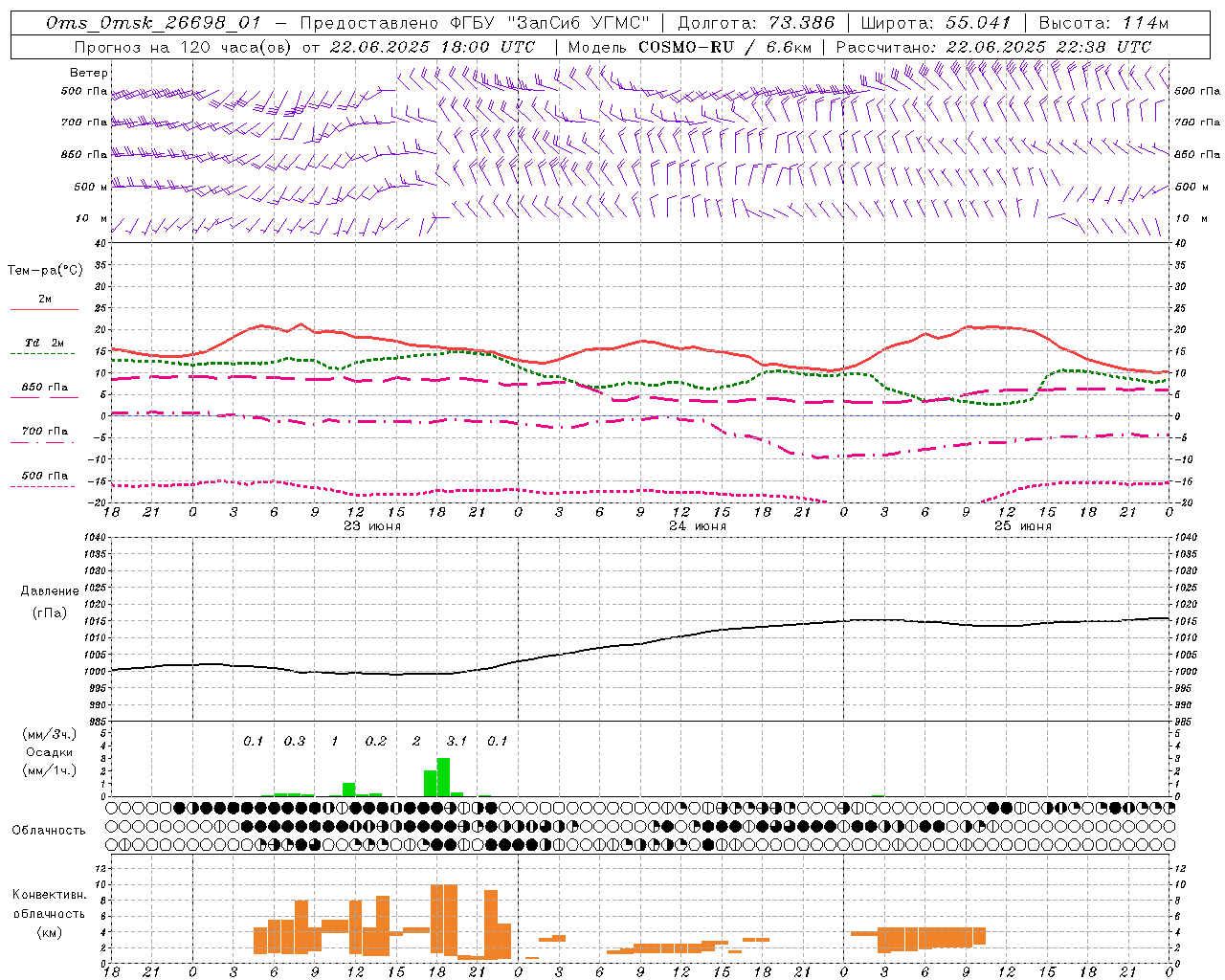Click the Долгота: 73.386 longitude value
The width and height of the screenshot is (1225, 980).
click(756, 23)
